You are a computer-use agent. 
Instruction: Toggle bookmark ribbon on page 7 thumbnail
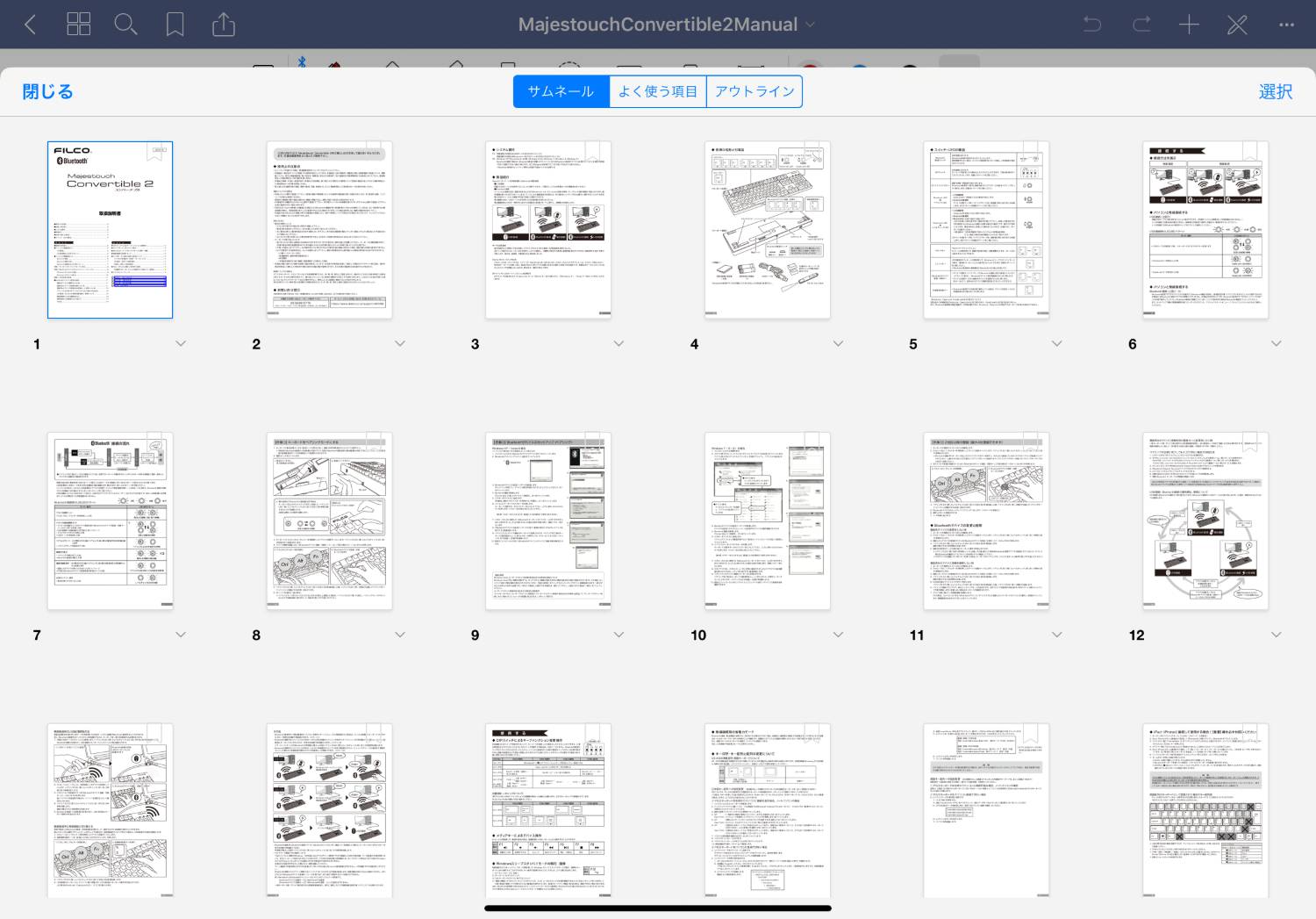coord(155,442)
